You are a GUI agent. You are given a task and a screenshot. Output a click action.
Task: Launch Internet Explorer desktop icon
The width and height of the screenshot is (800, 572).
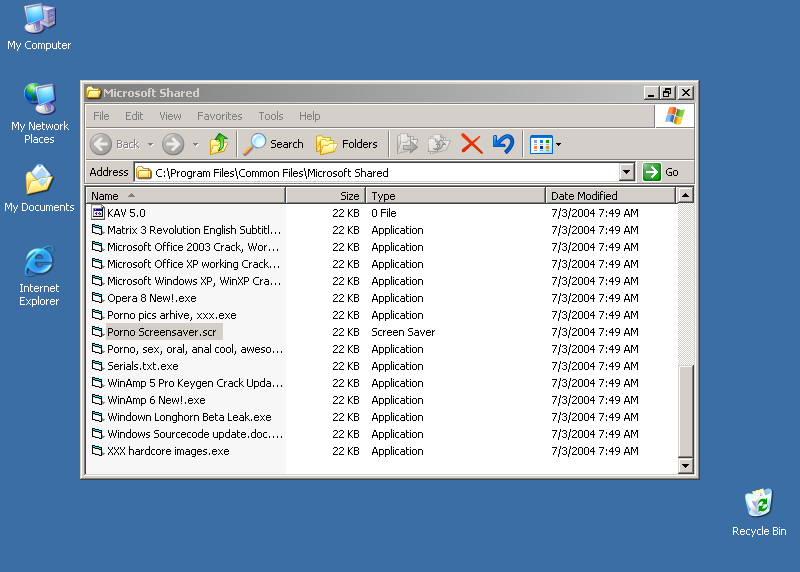click(39, 276)
